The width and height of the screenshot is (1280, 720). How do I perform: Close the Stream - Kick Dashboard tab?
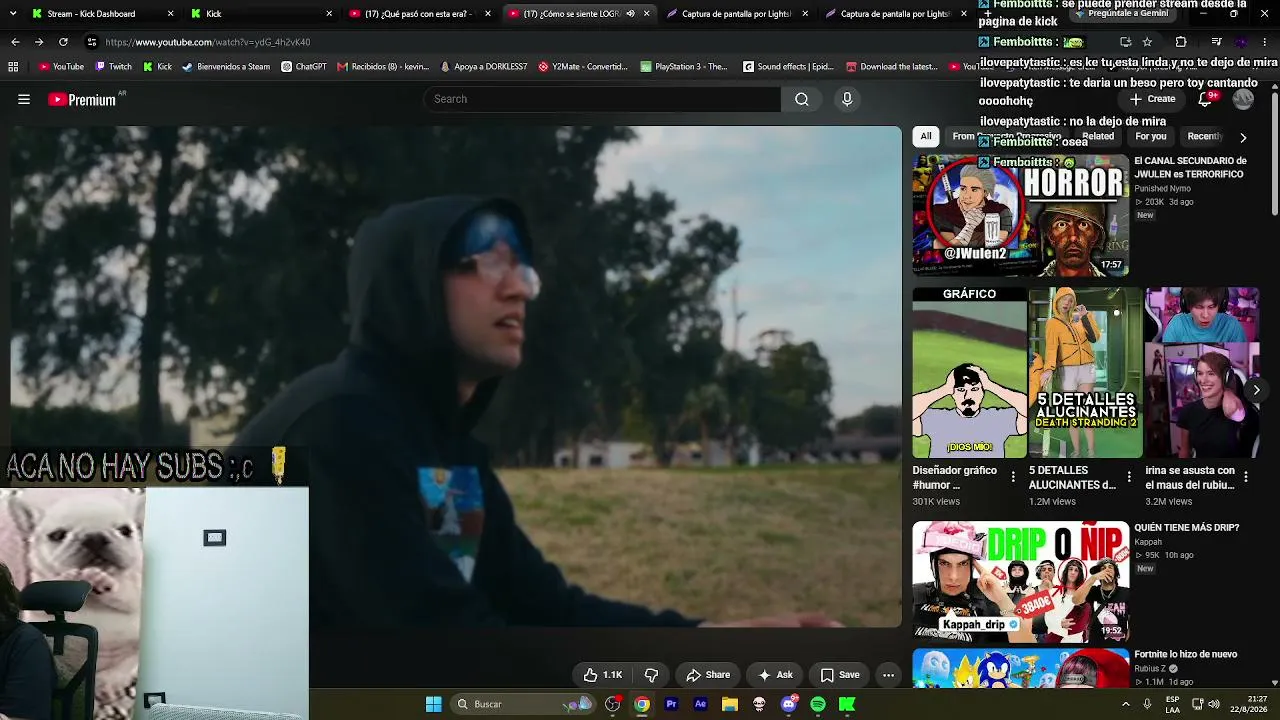170,14
